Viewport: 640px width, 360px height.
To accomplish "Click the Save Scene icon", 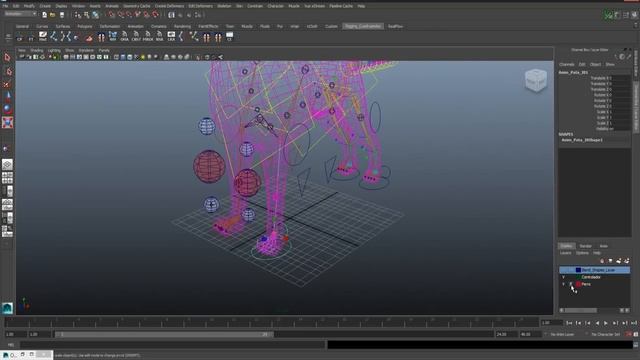I will (62, 15).
